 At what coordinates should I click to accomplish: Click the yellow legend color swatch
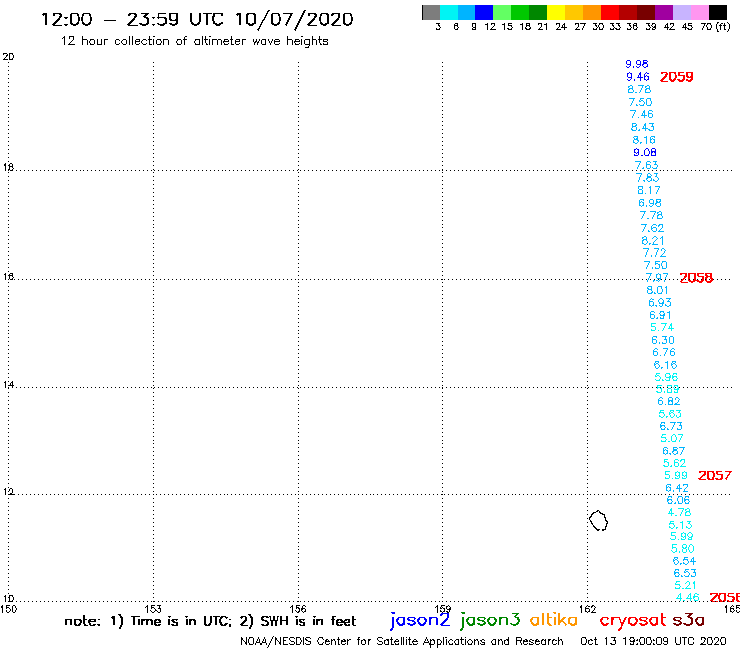click(x=556, y=12)
